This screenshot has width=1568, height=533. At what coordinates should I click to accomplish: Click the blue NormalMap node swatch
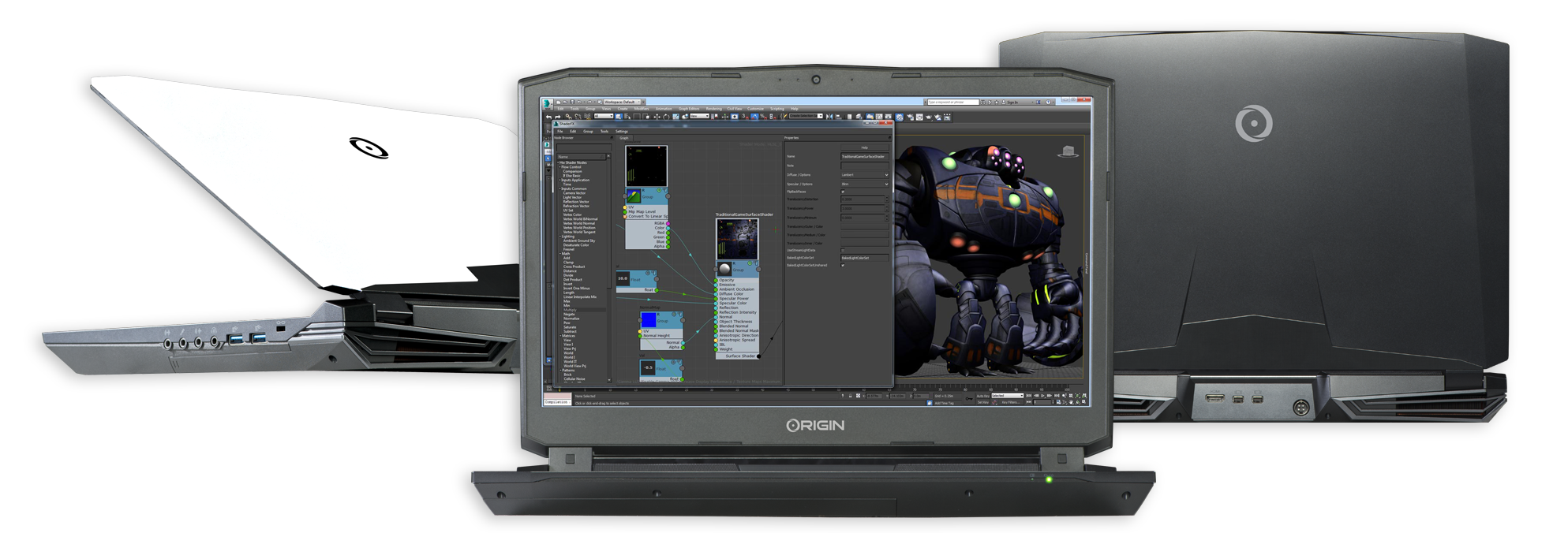coord(648,320)
